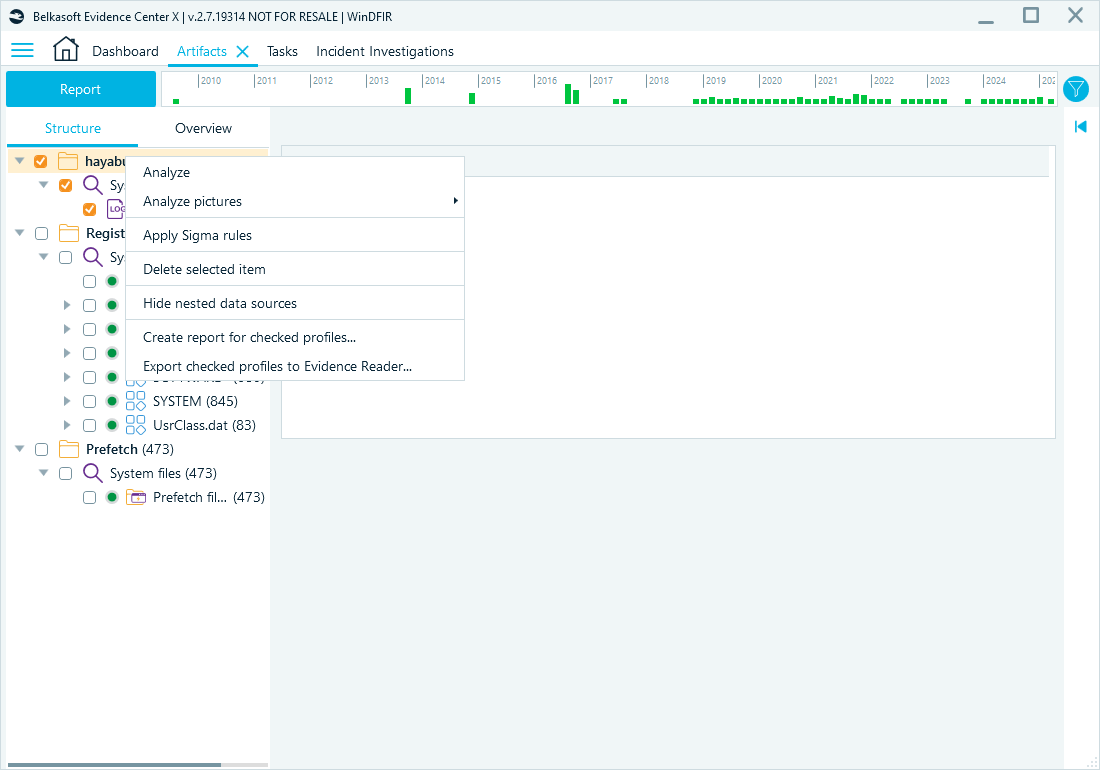
Task: Open the Incident Investigations tab
Action: pyautogui.click(x=384, y=51)
